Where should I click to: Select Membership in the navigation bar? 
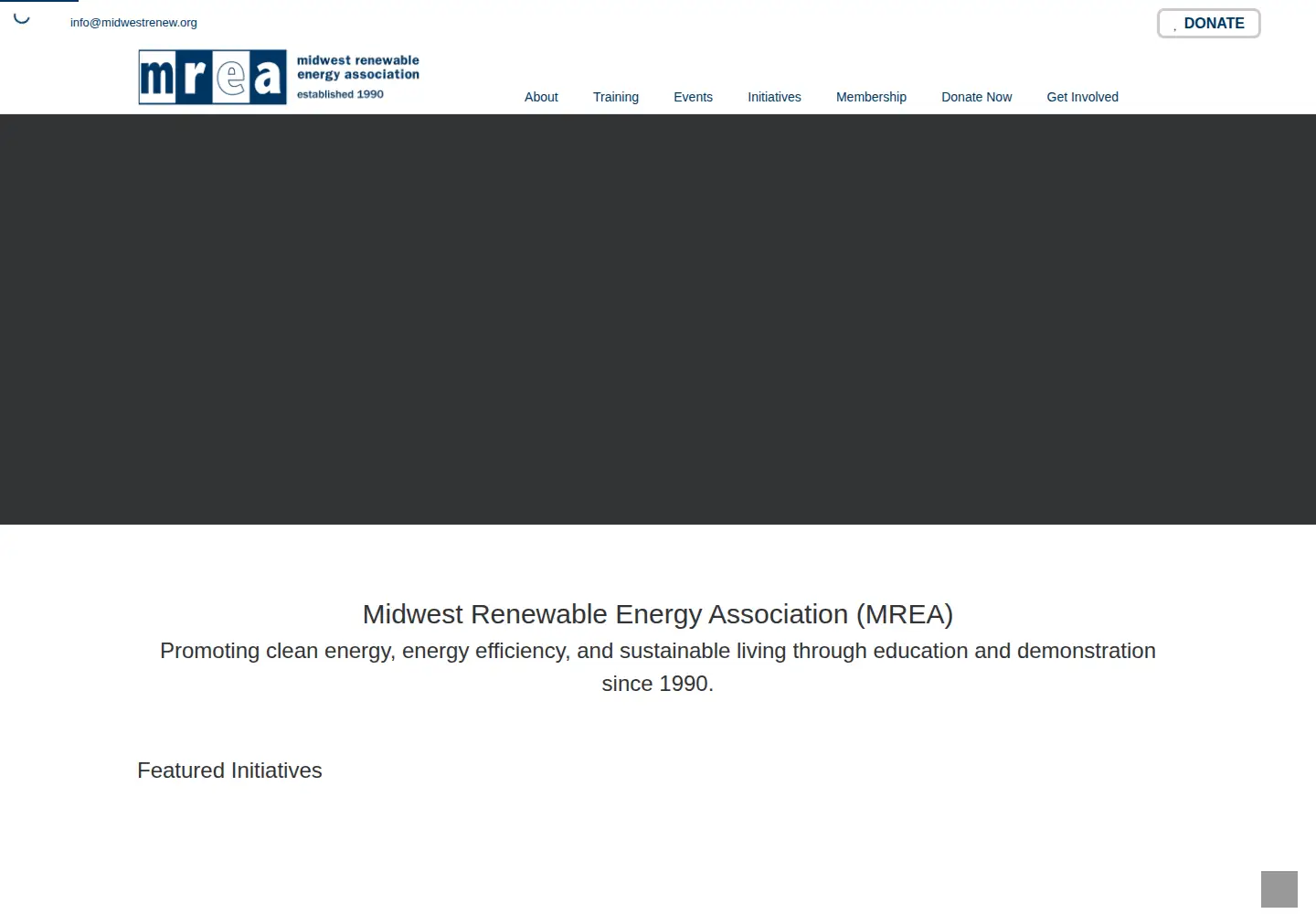[871, 97]
